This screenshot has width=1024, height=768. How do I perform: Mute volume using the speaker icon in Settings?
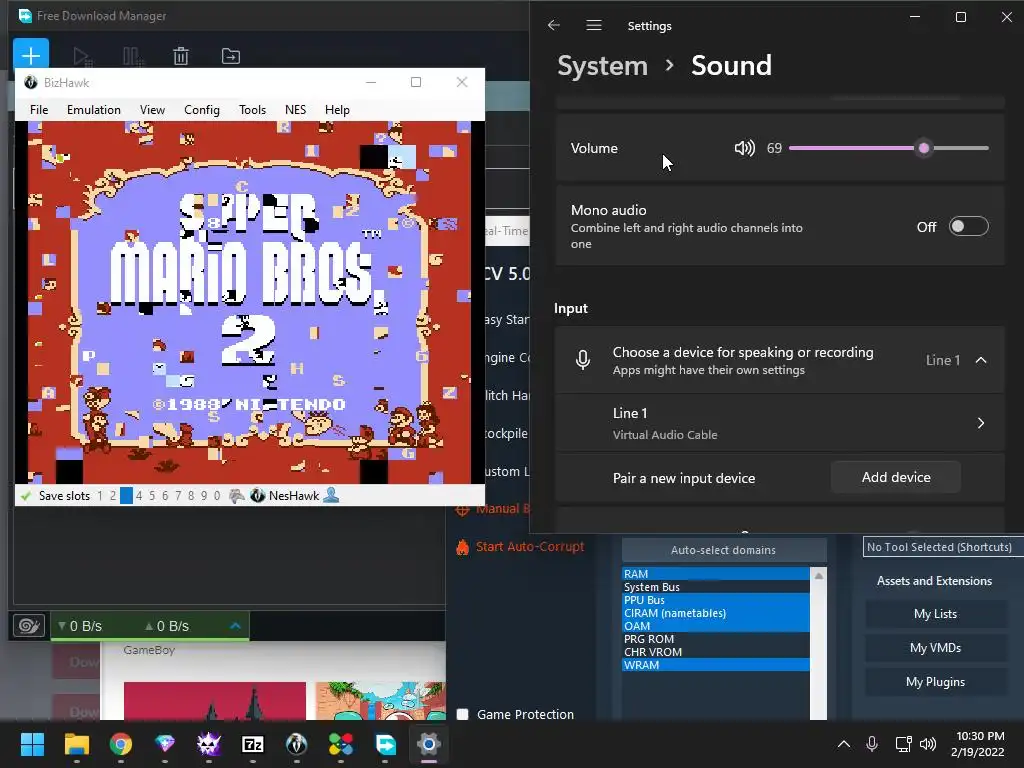point(744,148)
